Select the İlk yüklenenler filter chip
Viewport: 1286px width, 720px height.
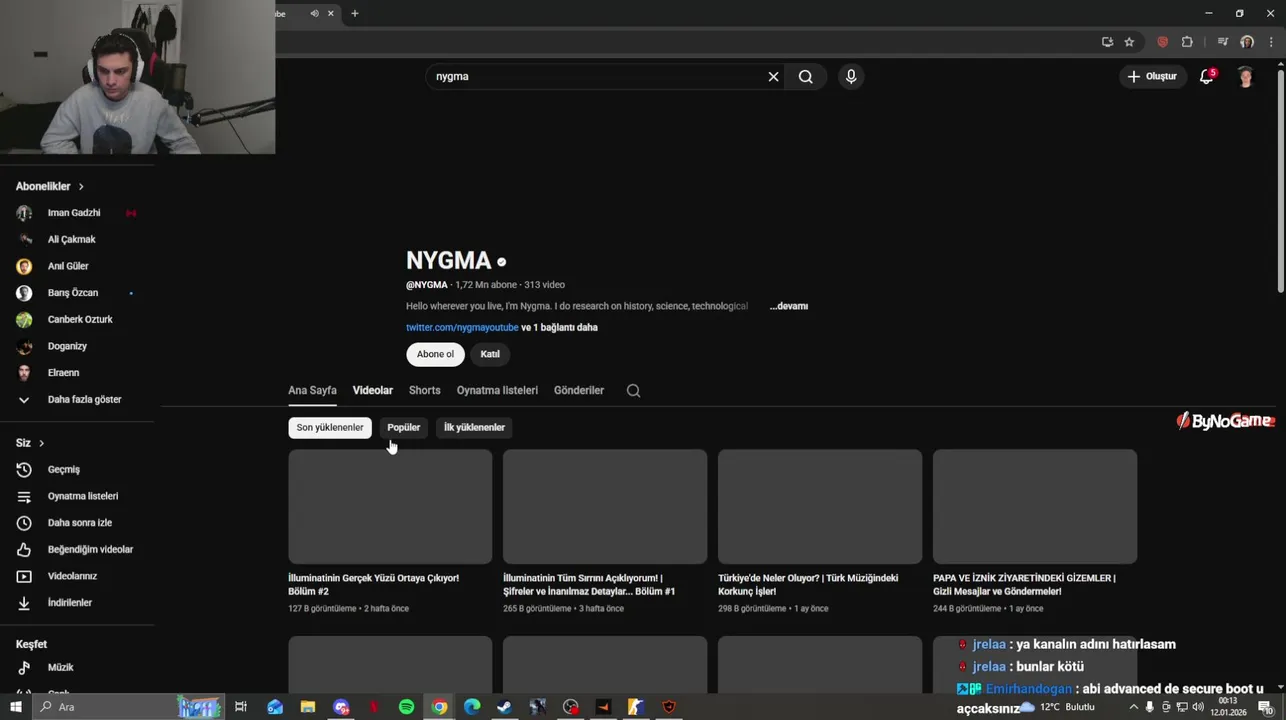click(474, 428)
